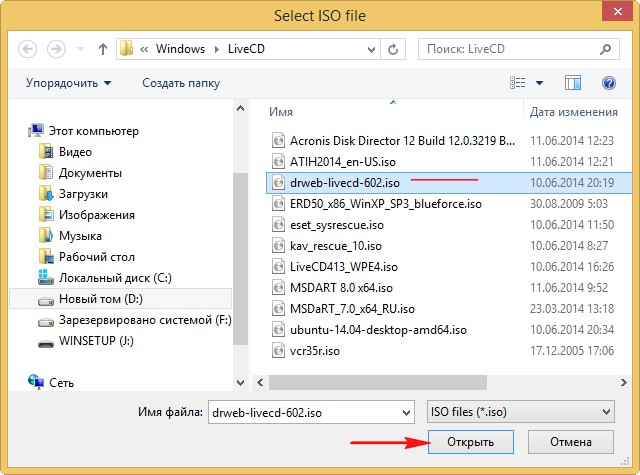Screen dimensions: 640x475
Task: Click file list horizontal scroll left arrow
Action: [260, 383]
